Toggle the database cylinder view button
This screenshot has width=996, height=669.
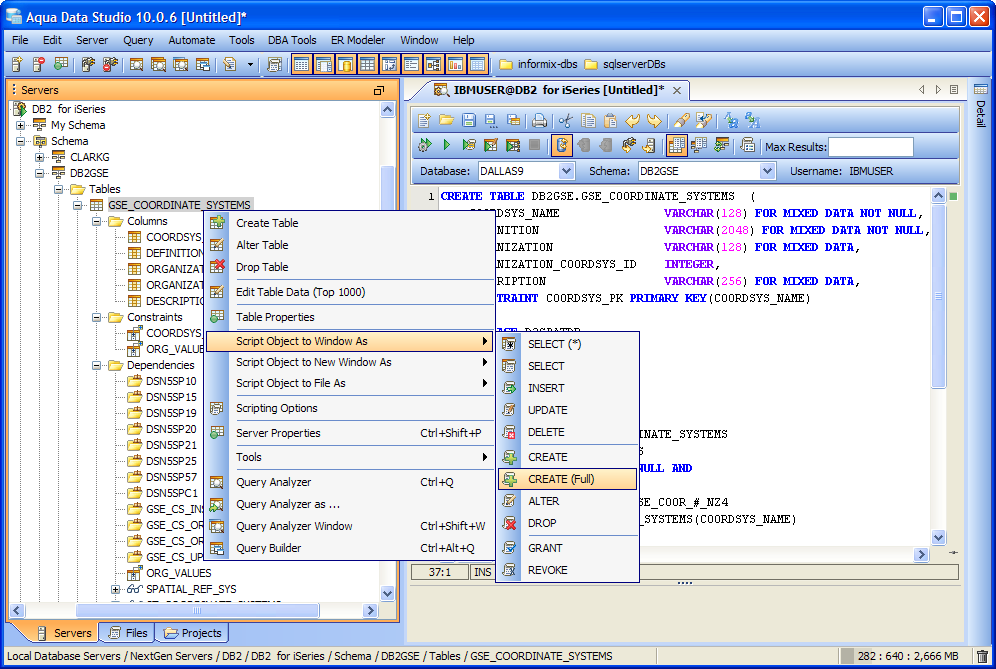[x=346, y=64]
